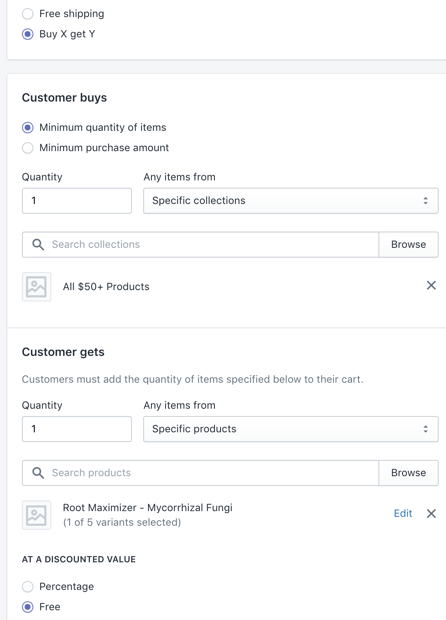Click the 1 of 5 variants selected text

[122, 522]
